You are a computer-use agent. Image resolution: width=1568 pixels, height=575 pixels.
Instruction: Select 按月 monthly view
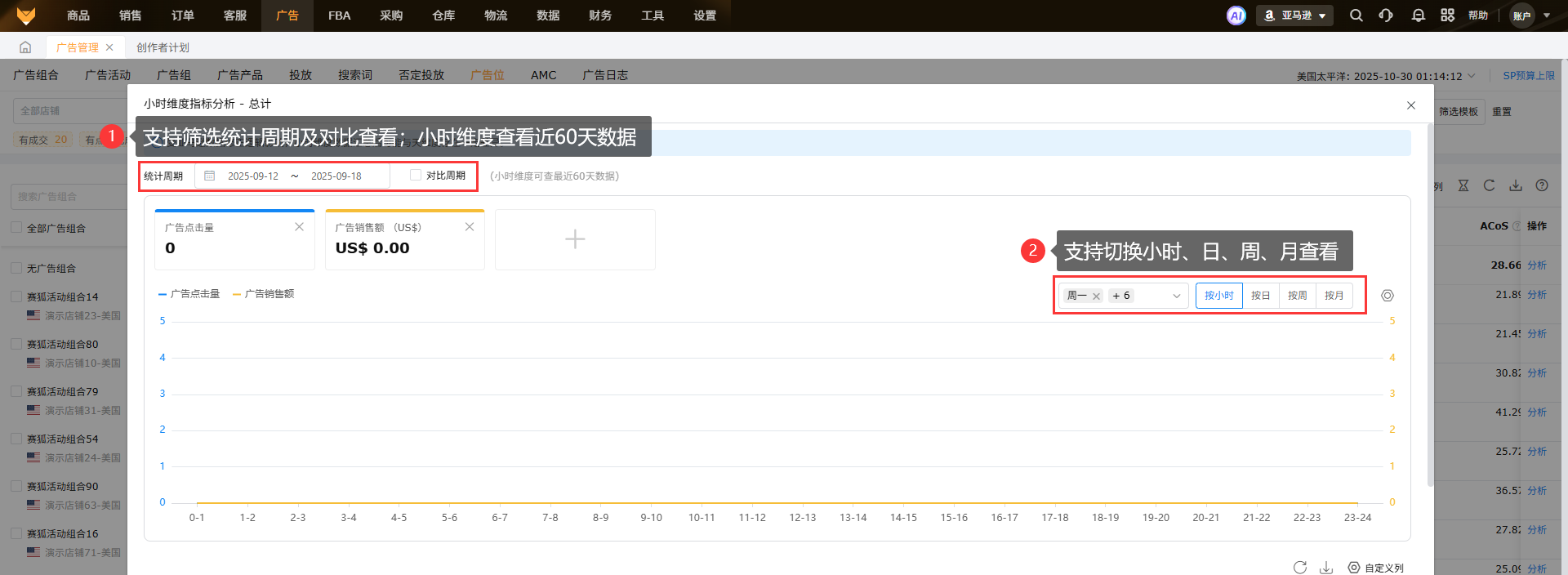pos(1334,296)
